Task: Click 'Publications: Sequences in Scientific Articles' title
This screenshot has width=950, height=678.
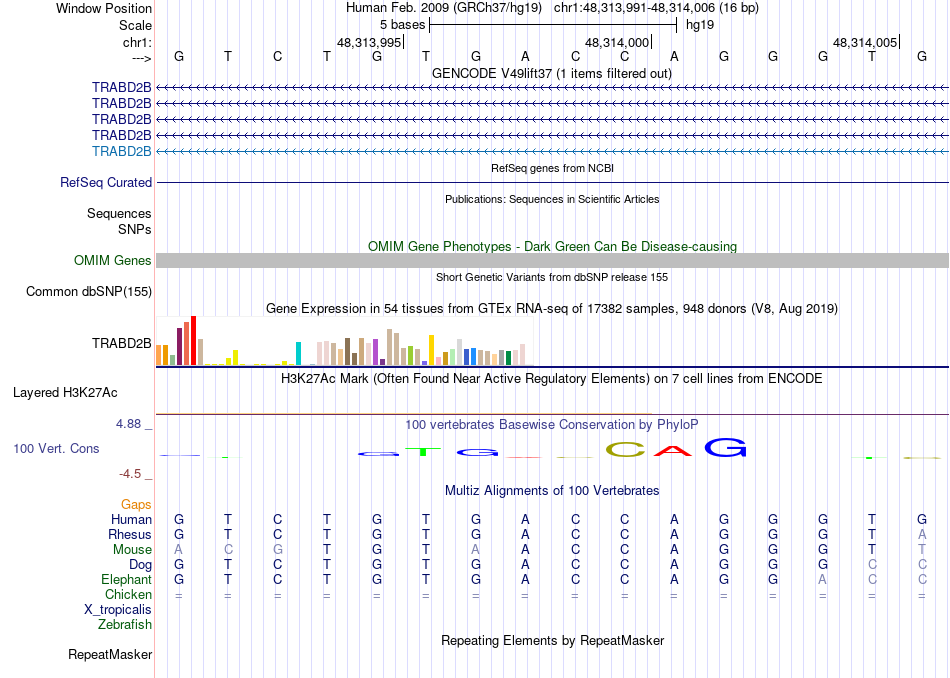Action: [x=552, y=199]
